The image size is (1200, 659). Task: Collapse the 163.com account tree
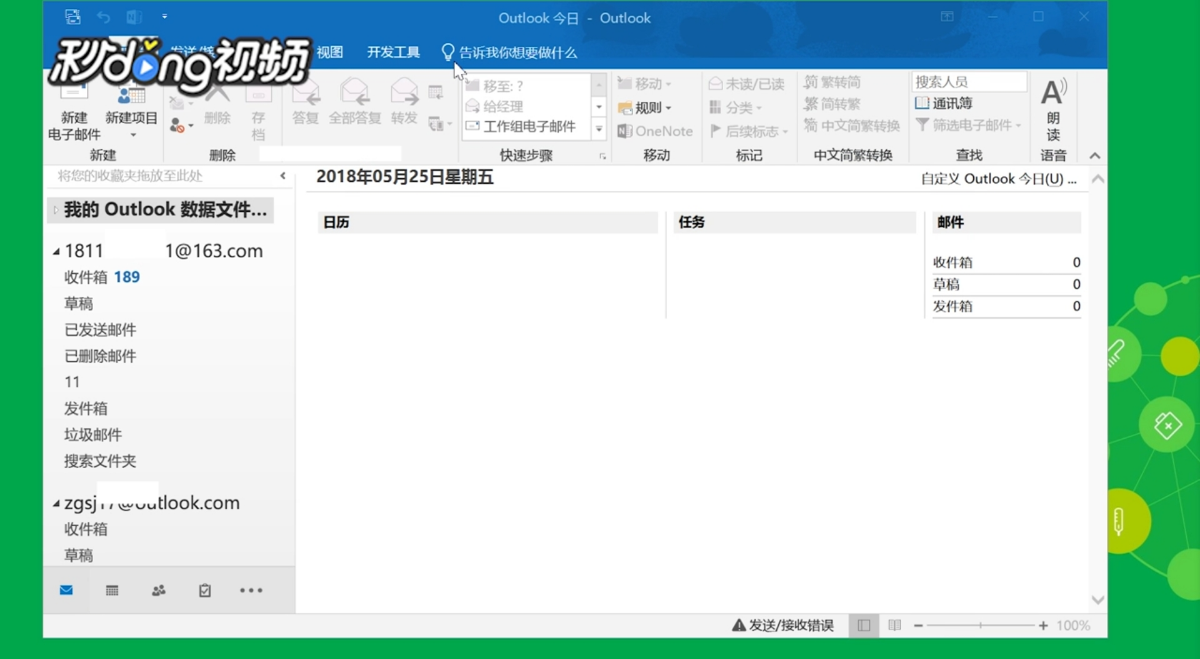(x=56, y=252)
